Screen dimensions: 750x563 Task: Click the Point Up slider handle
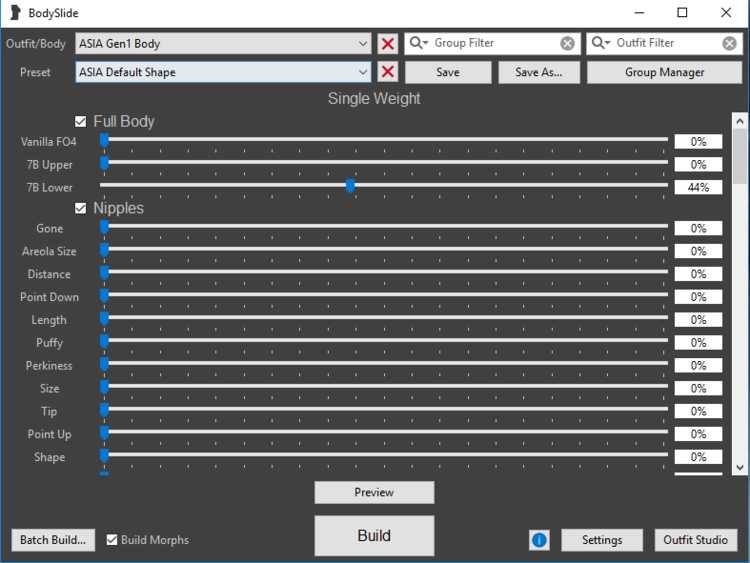pyautogui.click(x=104, y=433)
